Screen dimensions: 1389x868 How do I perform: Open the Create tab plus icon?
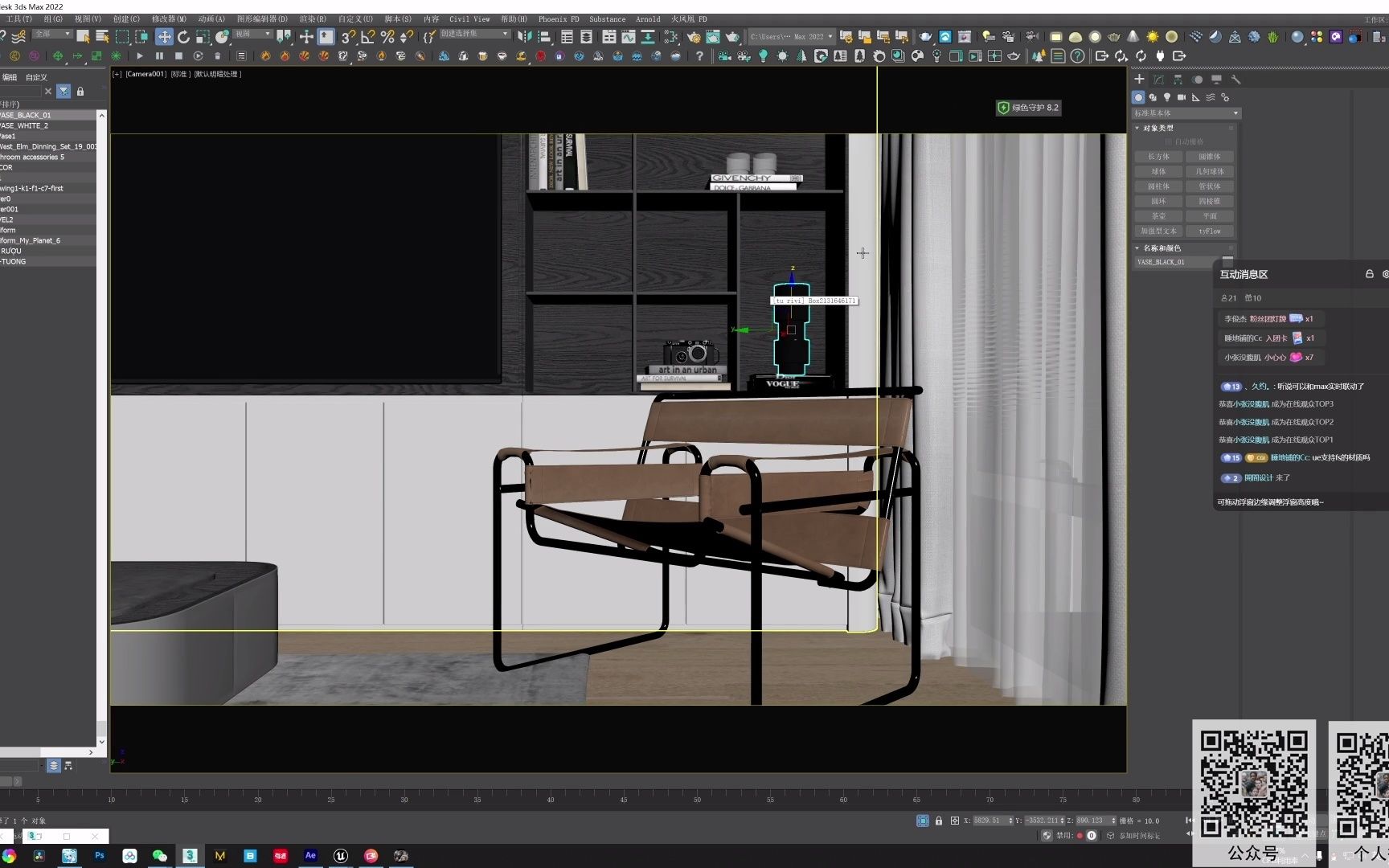tap(1139, 79)
